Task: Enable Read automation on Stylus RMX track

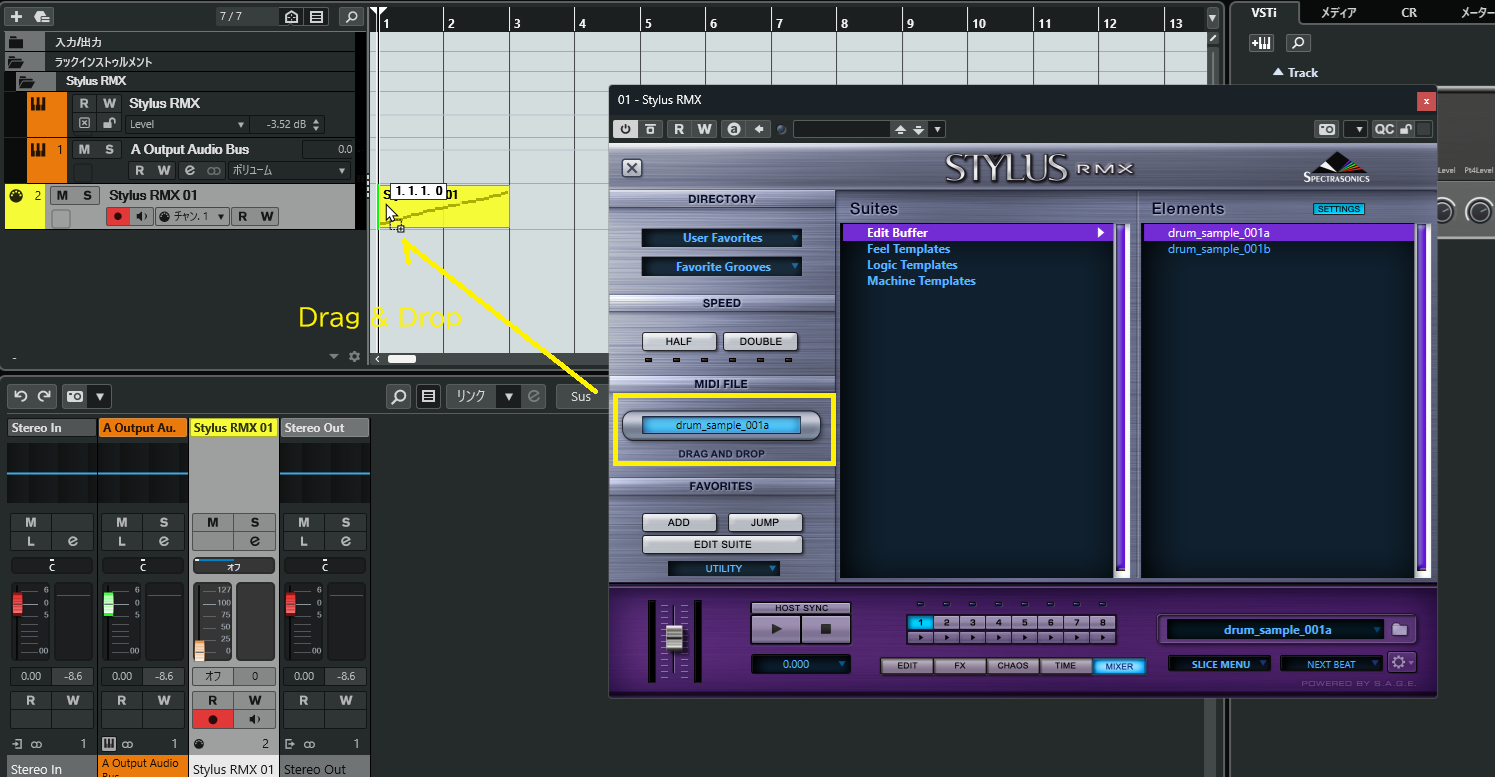Action: point(84,103)
